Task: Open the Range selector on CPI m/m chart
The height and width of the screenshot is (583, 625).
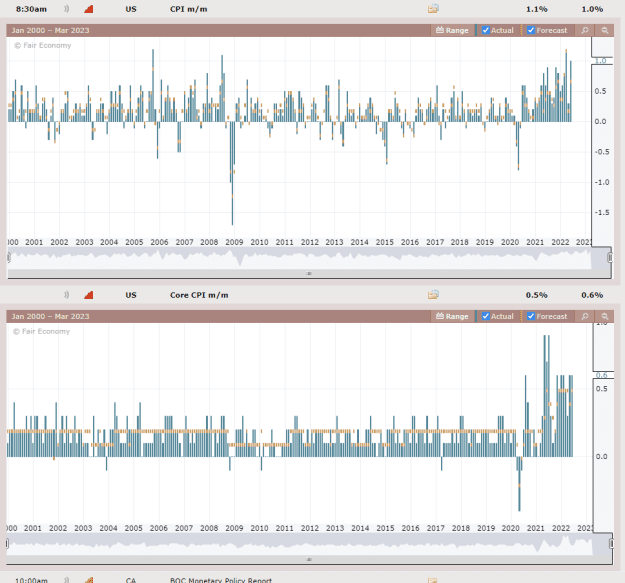Action: 452,30
